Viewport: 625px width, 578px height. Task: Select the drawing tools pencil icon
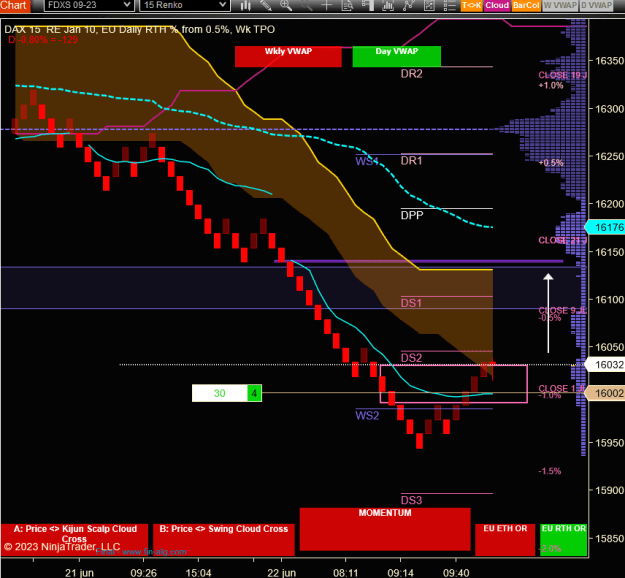click(265, 5)
